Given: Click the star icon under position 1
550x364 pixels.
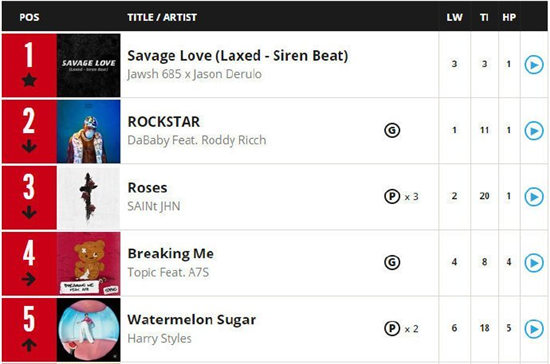Looking at the screenshot, I should tap(29, 80).
